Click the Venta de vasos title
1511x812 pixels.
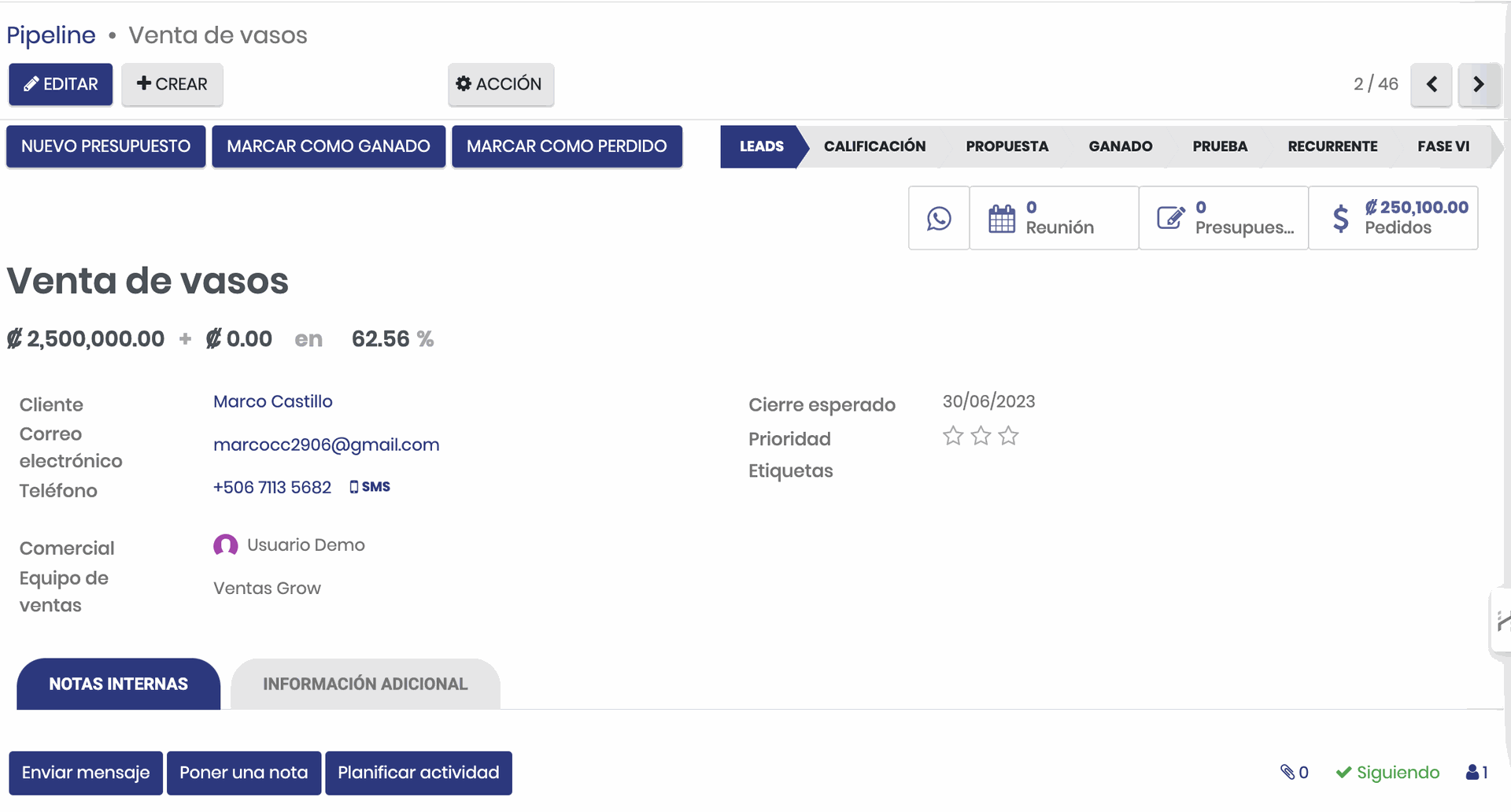(148, 281)
